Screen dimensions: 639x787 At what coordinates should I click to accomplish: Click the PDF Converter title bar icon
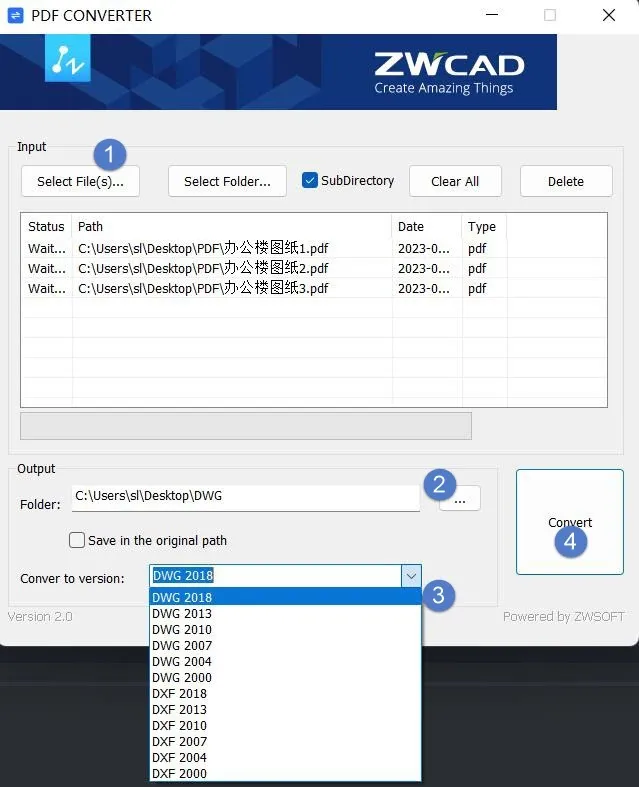tap(16, 16)
